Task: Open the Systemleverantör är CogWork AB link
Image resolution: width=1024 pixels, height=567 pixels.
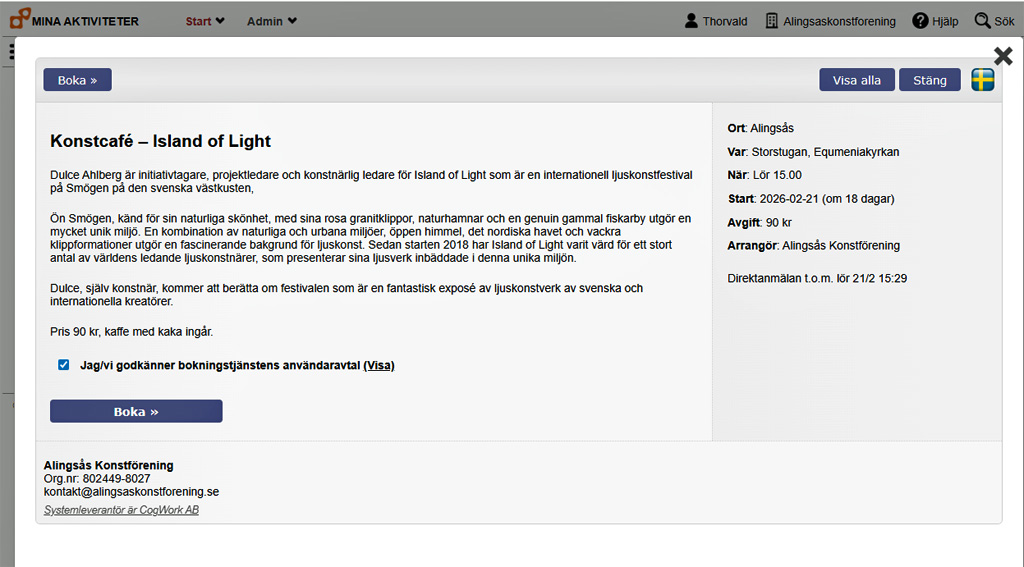Action: coord(121,510)
